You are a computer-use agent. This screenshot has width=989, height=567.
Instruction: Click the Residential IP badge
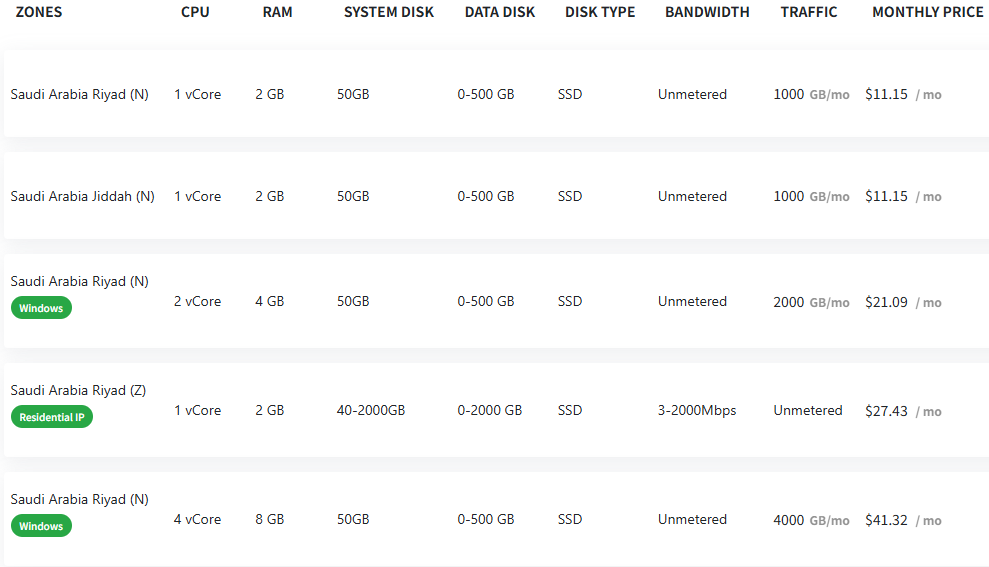(x=52, y=417)
